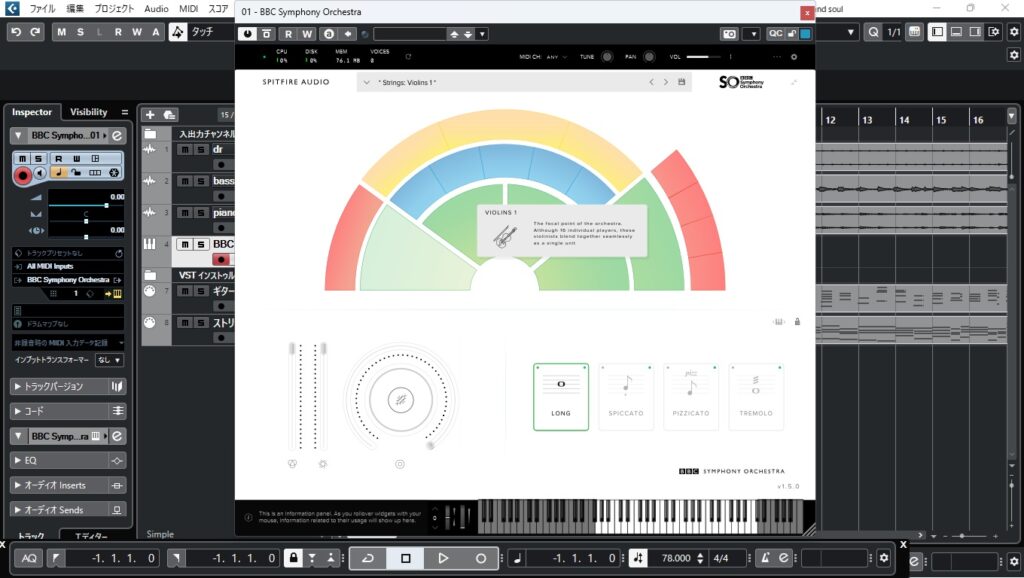
Task: Open the Audio menu
Action: [x=156, y=9]
